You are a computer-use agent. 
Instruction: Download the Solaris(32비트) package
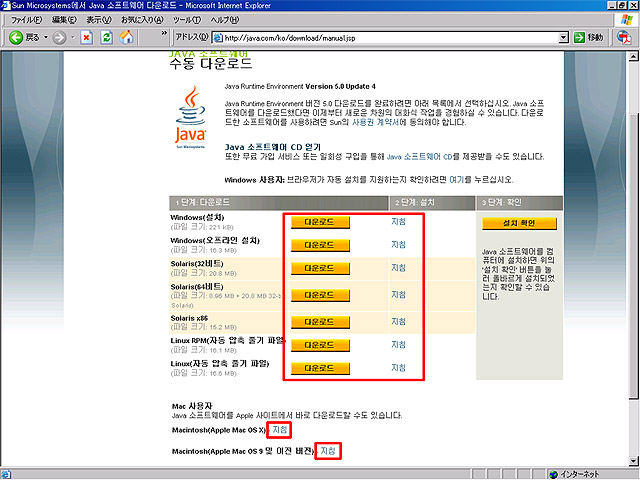point(320,269)
